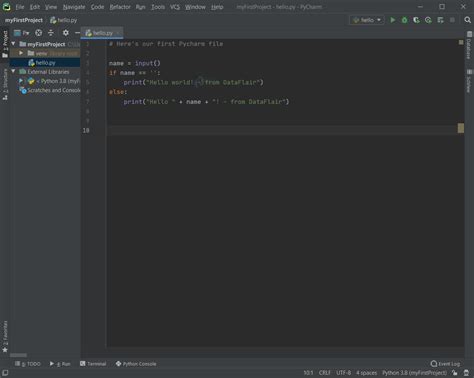The height and width of the screenshot is (378, 474).
Task: Open the Code menu
Action: pos(97,7)
